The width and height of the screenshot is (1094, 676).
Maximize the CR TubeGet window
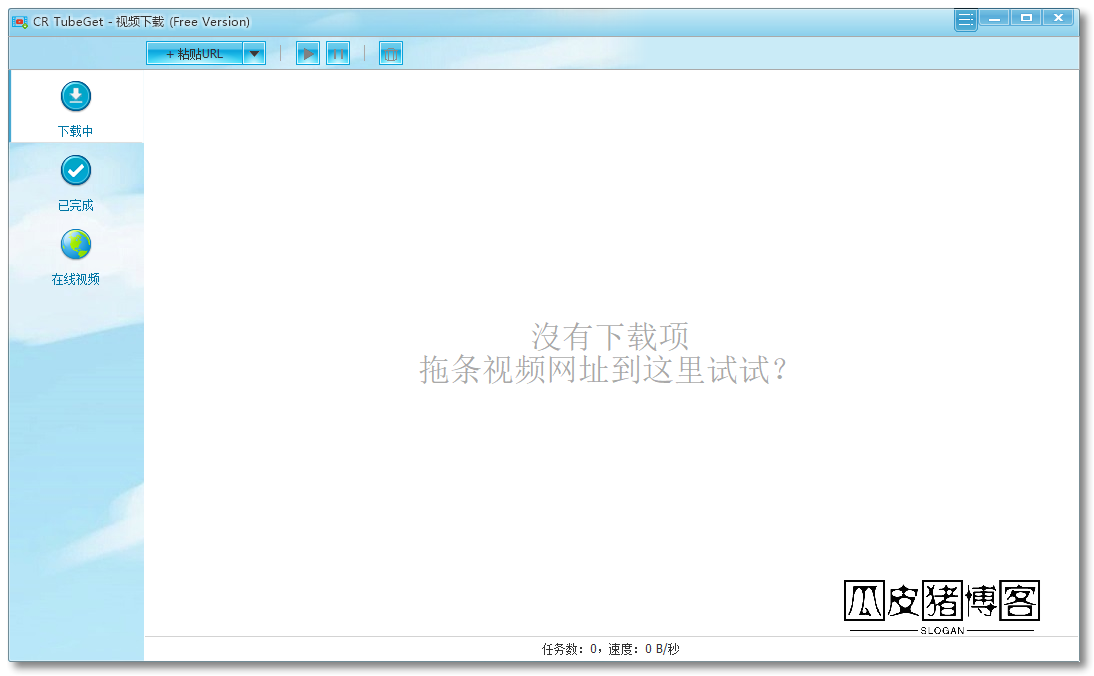tap(1026, 17)
